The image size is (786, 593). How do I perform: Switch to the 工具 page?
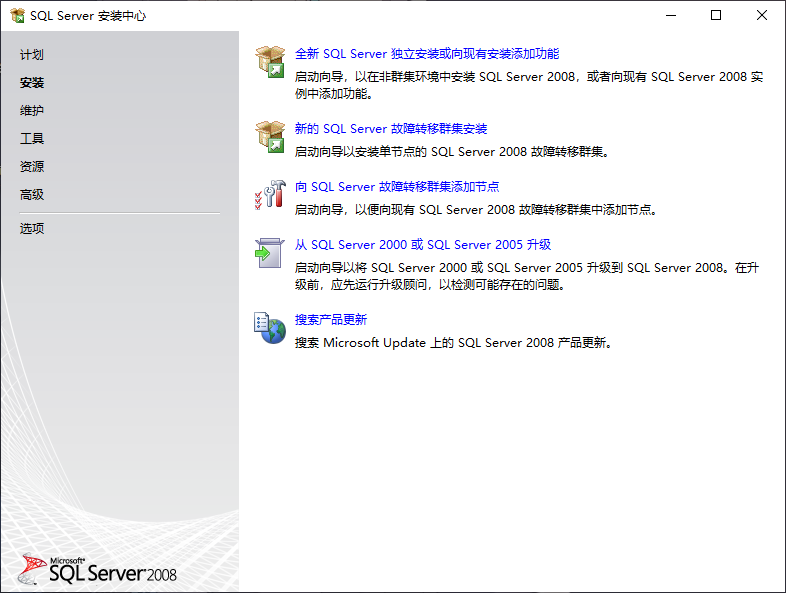click(x=32, y=139)
